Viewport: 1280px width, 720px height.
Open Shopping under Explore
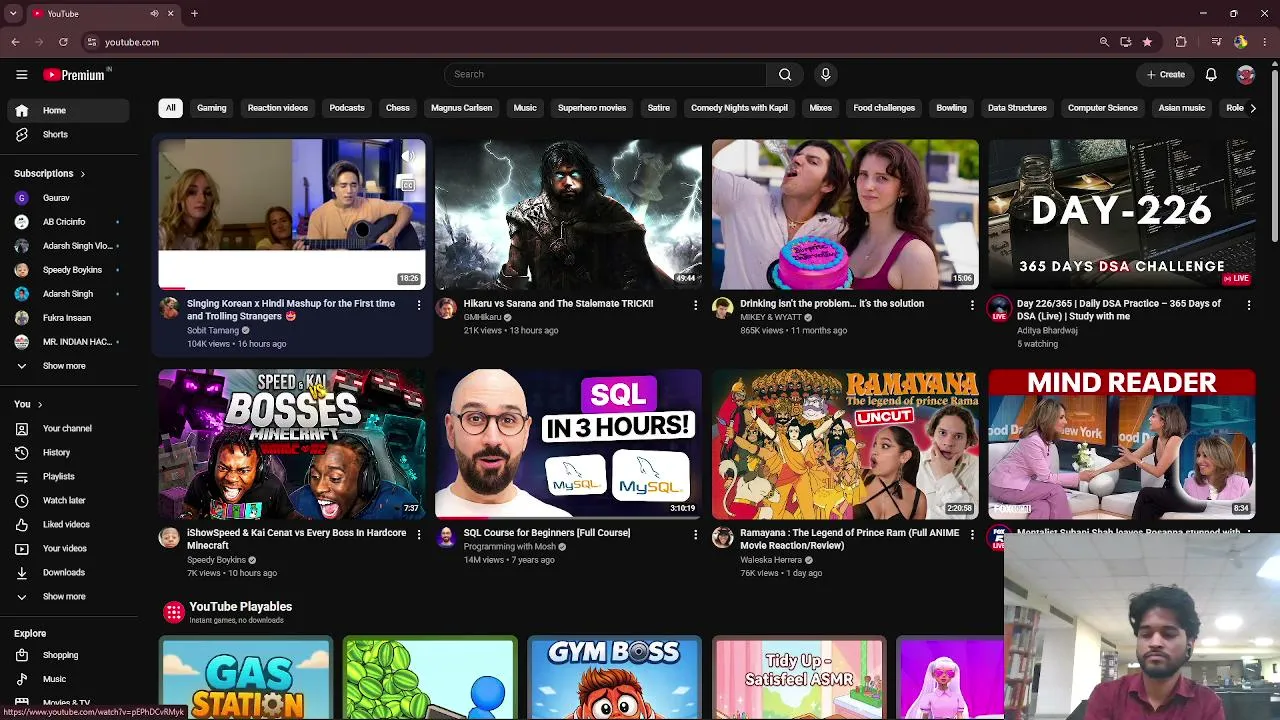coord(67,655)
